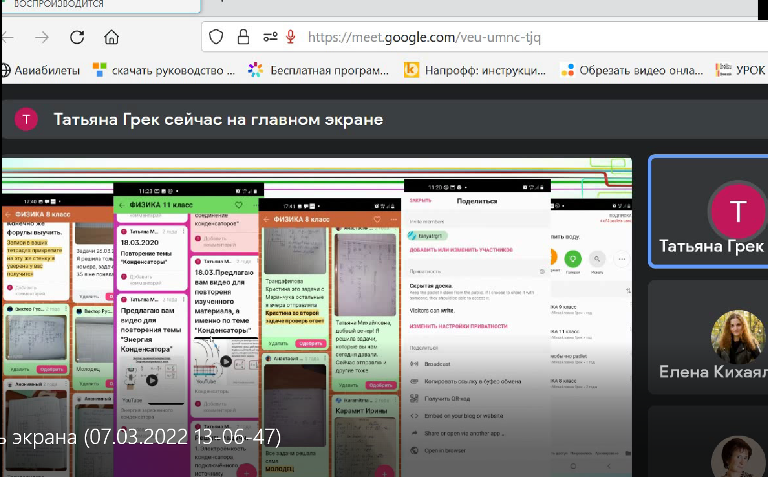The width and height of the screenshot is (768, 477).
Task: Open the 'Обрезать видео онла...' bookmark
Action: point(632,71)
